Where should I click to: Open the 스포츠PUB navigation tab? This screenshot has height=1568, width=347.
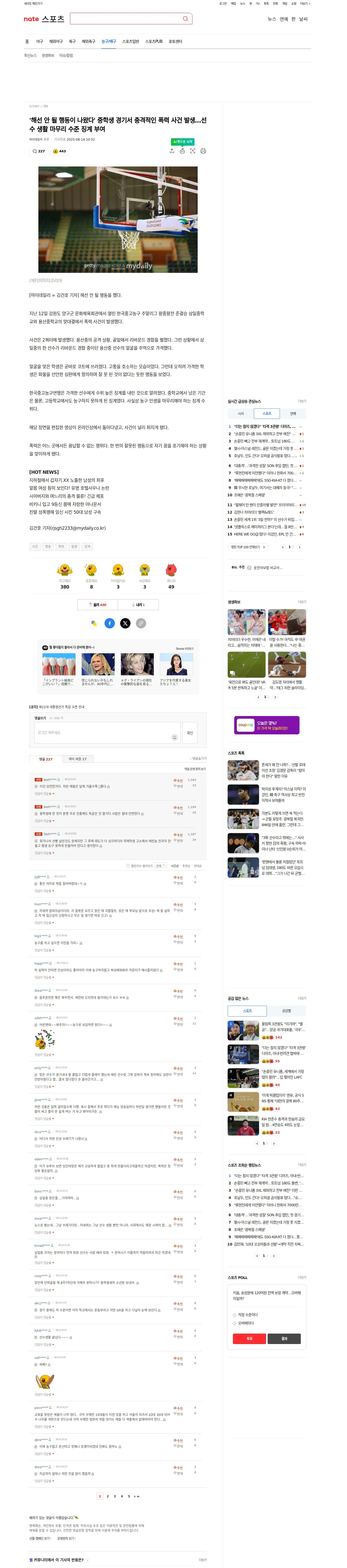(x=154, y=41)
